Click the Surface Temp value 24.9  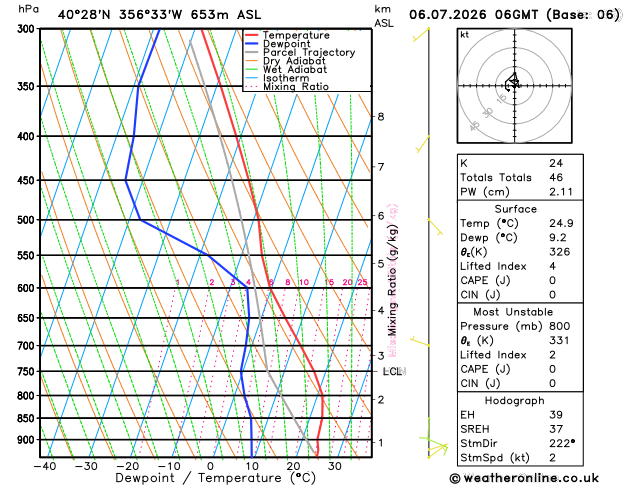(x=561, y=223)
